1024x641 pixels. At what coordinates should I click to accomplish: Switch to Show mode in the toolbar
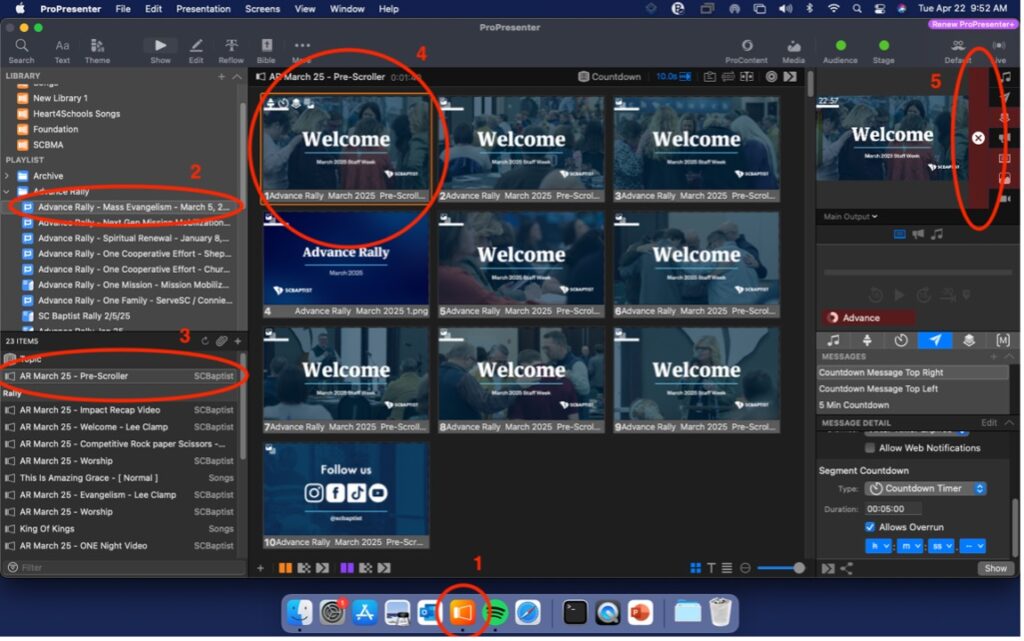pyautogui.click(x=160, y=51)
